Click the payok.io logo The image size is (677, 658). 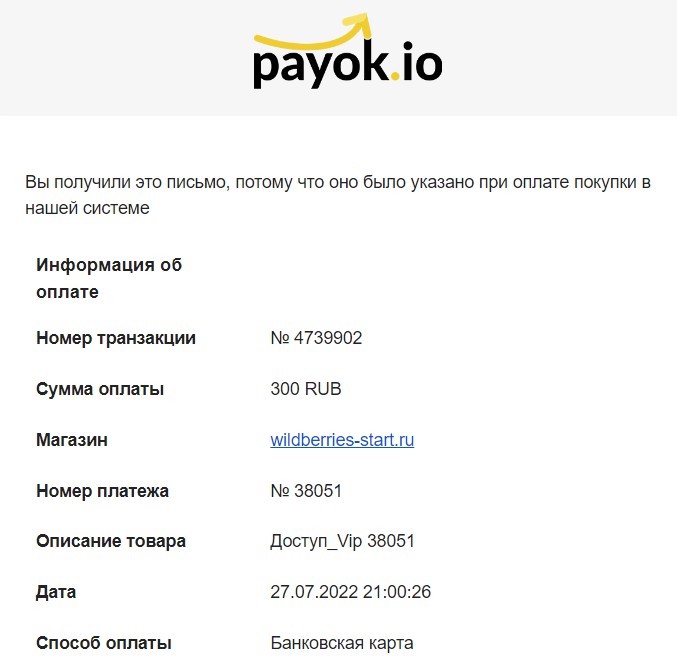click(x=348, y=51)
